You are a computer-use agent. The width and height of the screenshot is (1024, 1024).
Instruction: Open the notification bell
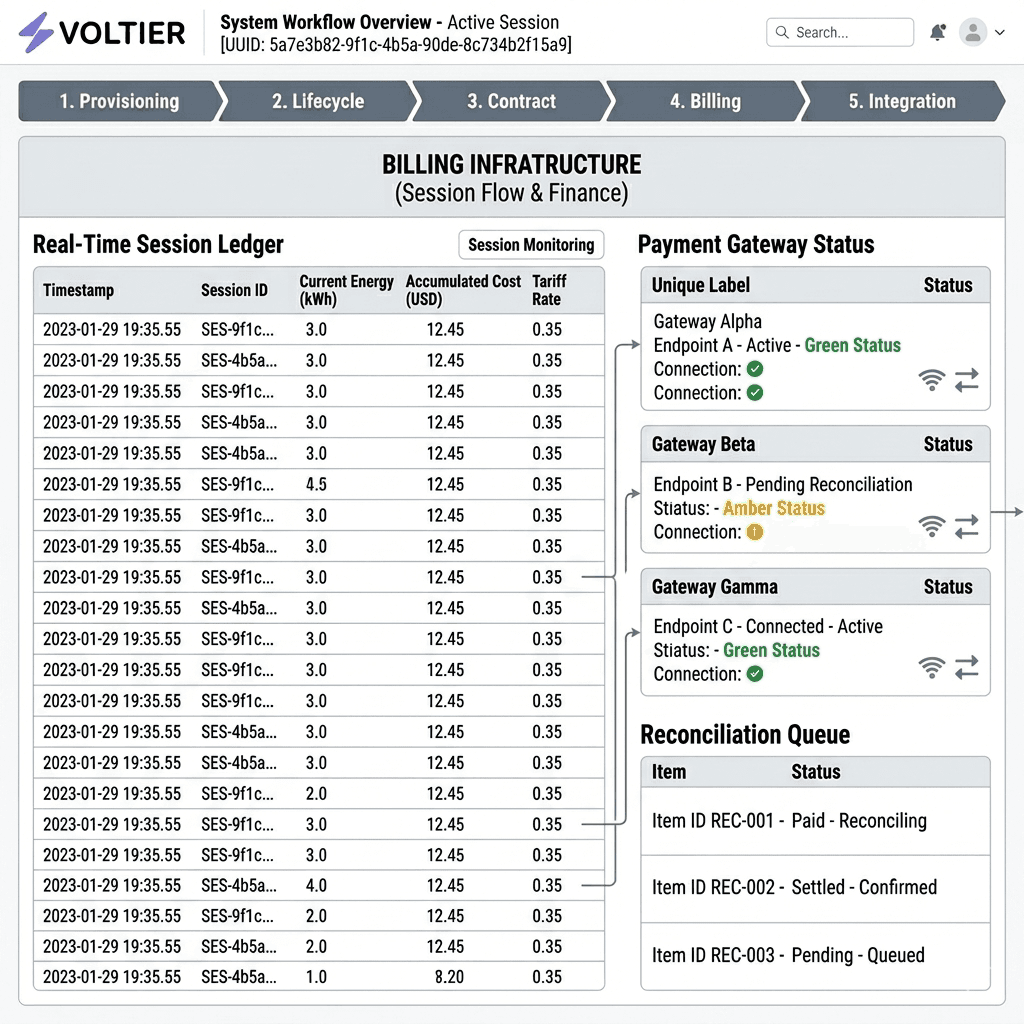[937, 32]
